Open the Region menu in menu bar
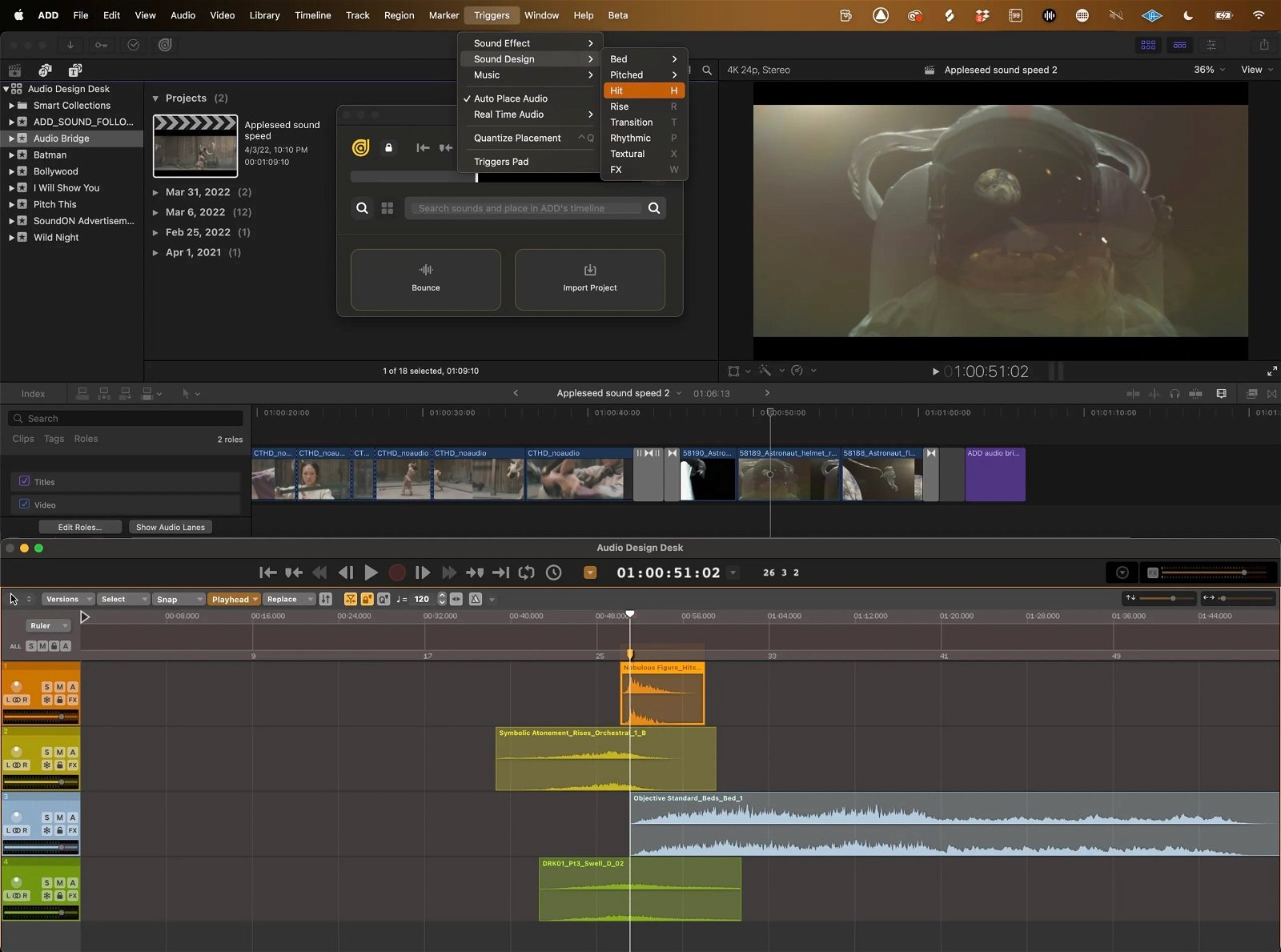The height and width of the screenshot is (952, 1281). point(399,15)
